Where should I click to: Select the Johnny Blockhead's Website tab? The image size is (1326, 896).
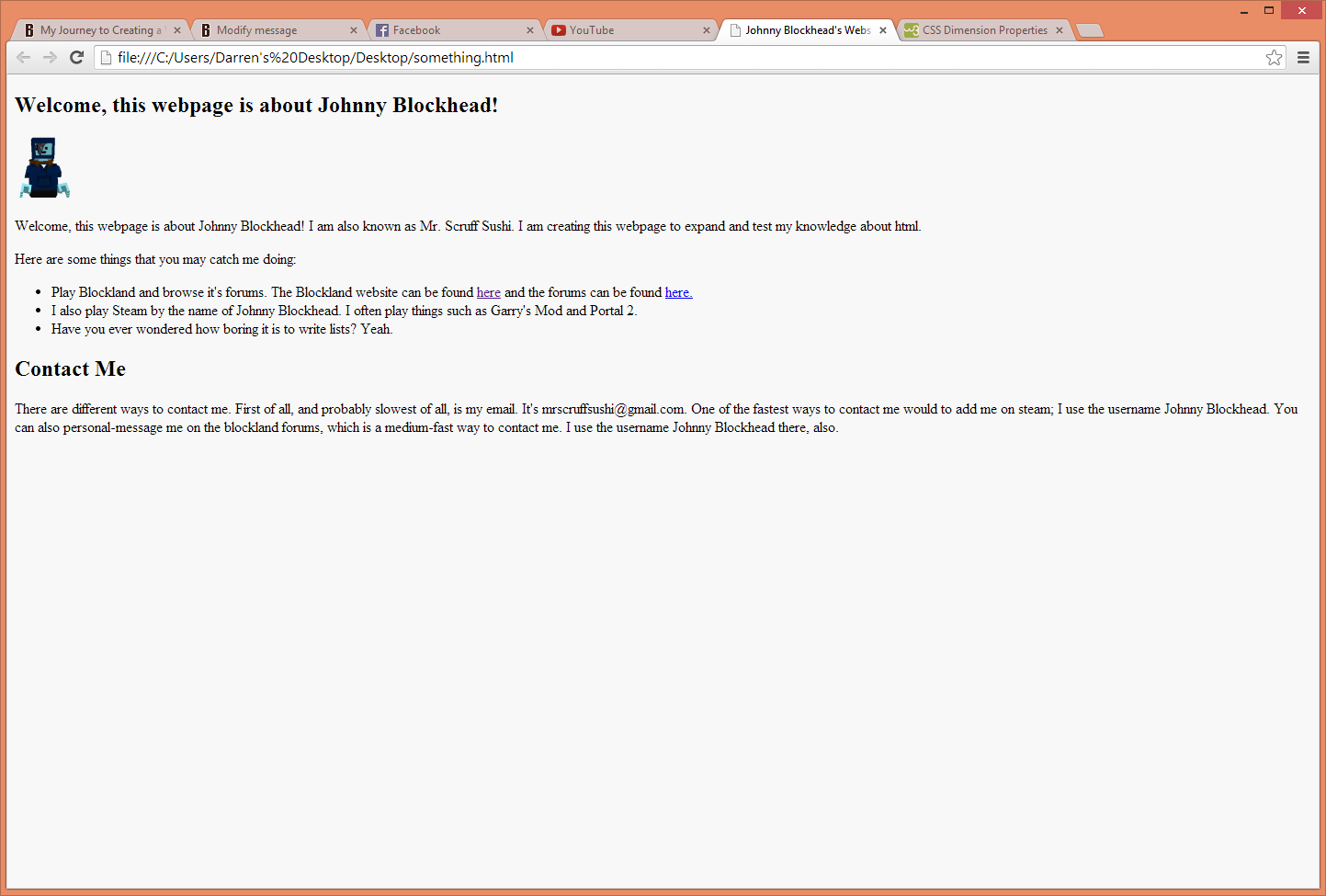(x=807, y=30)
